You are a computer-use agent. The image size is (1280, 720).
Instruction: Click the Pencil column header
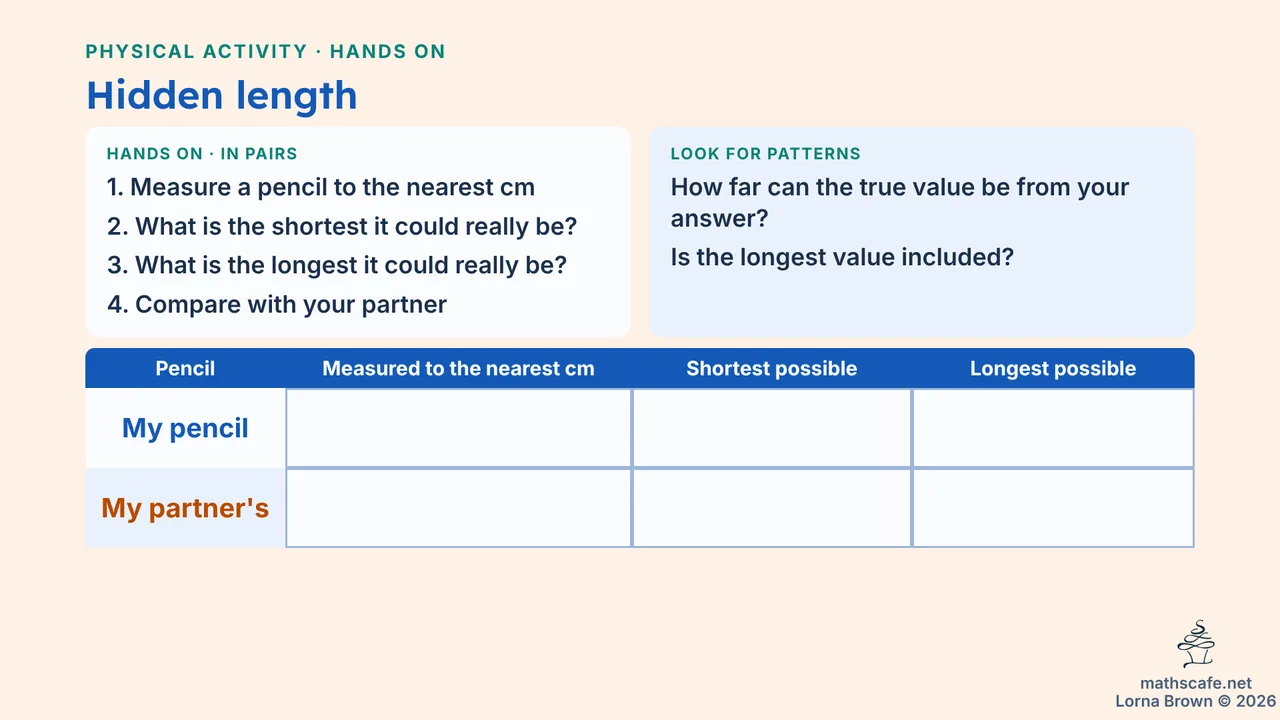[185, 368]
